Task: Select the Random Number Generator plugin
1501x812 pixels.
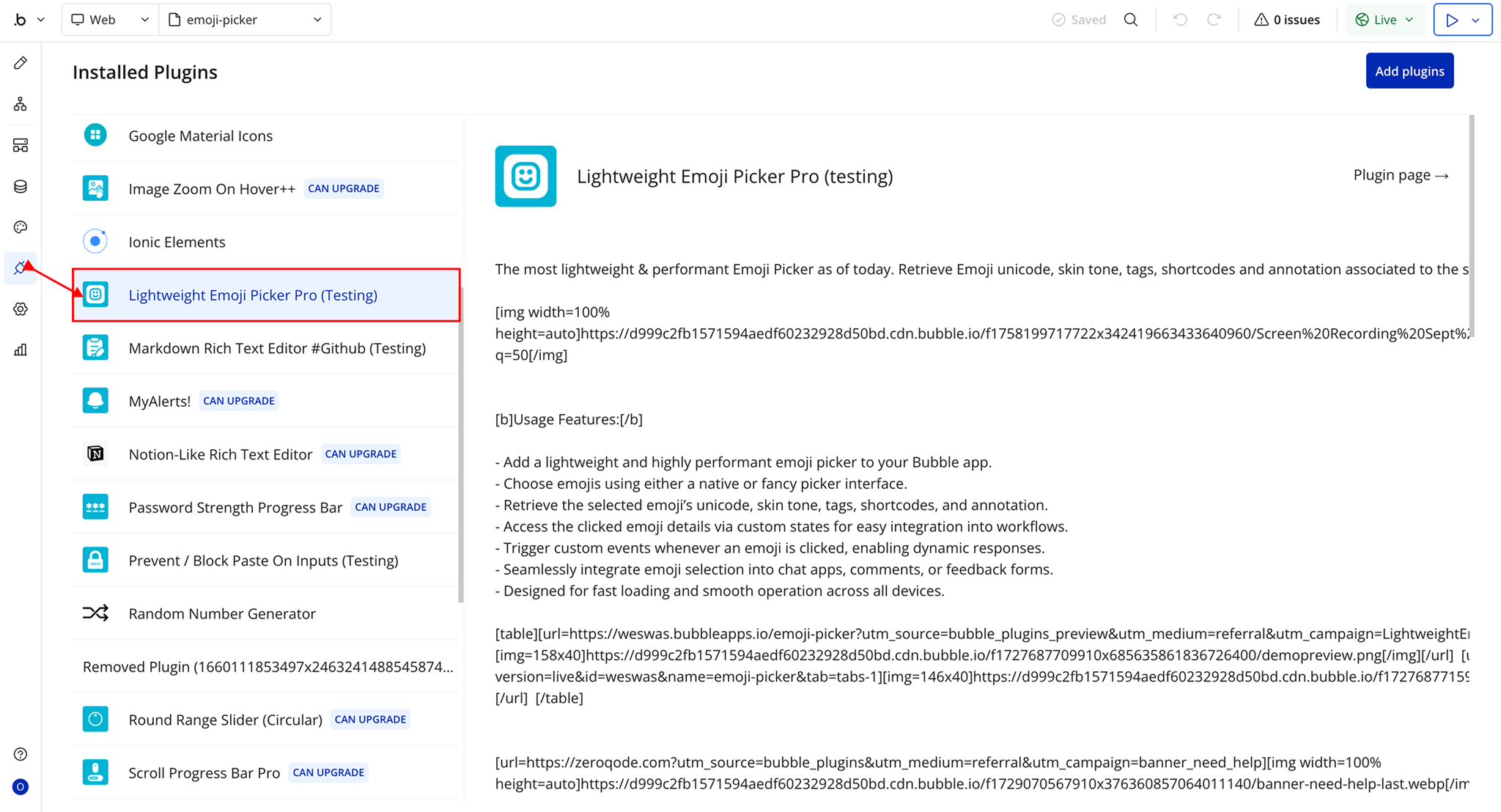Action: (221, 613)
